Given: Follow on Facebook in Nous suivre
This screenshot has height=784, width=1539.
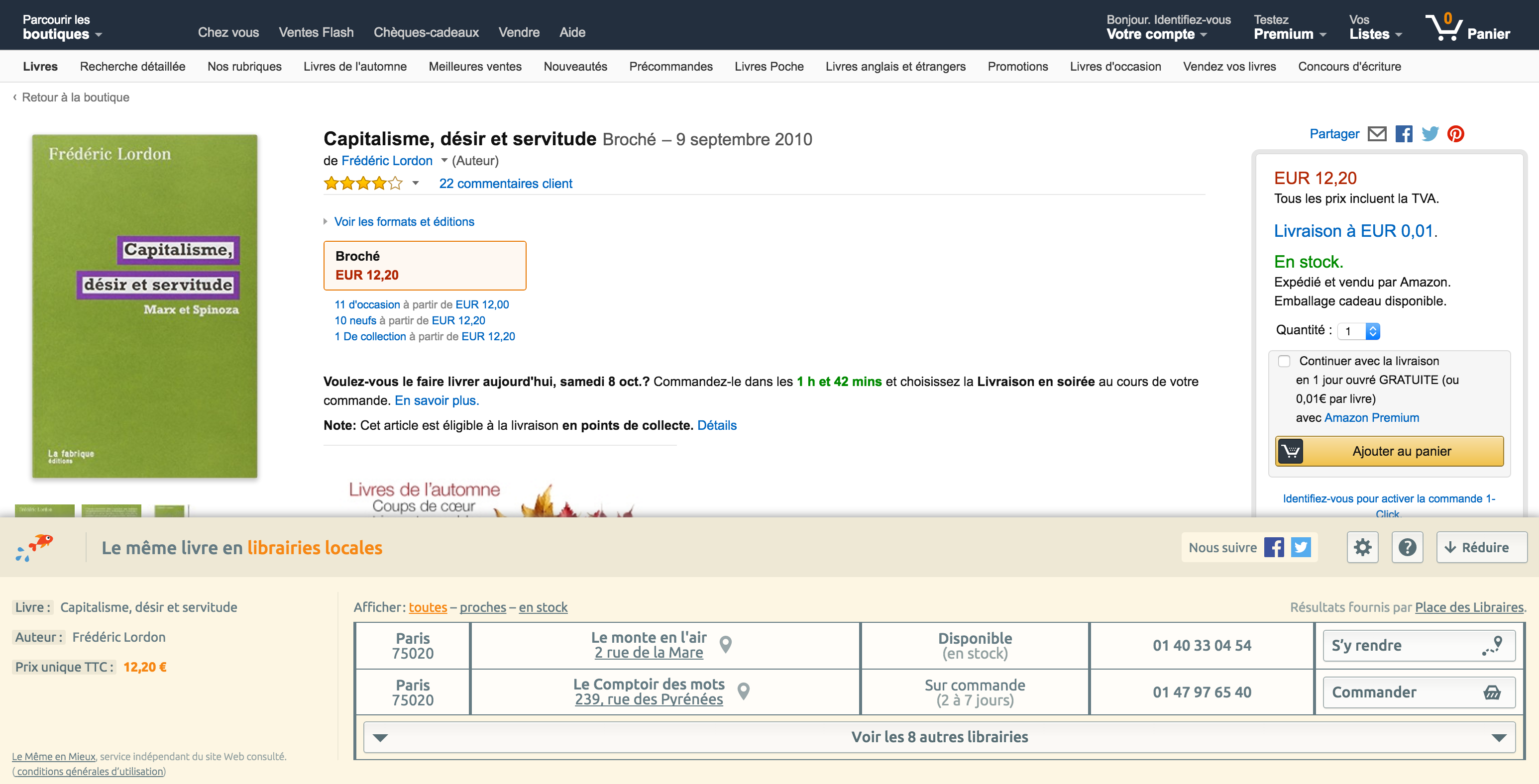Looking at the screenshot, I should [x=1274, y=547].
